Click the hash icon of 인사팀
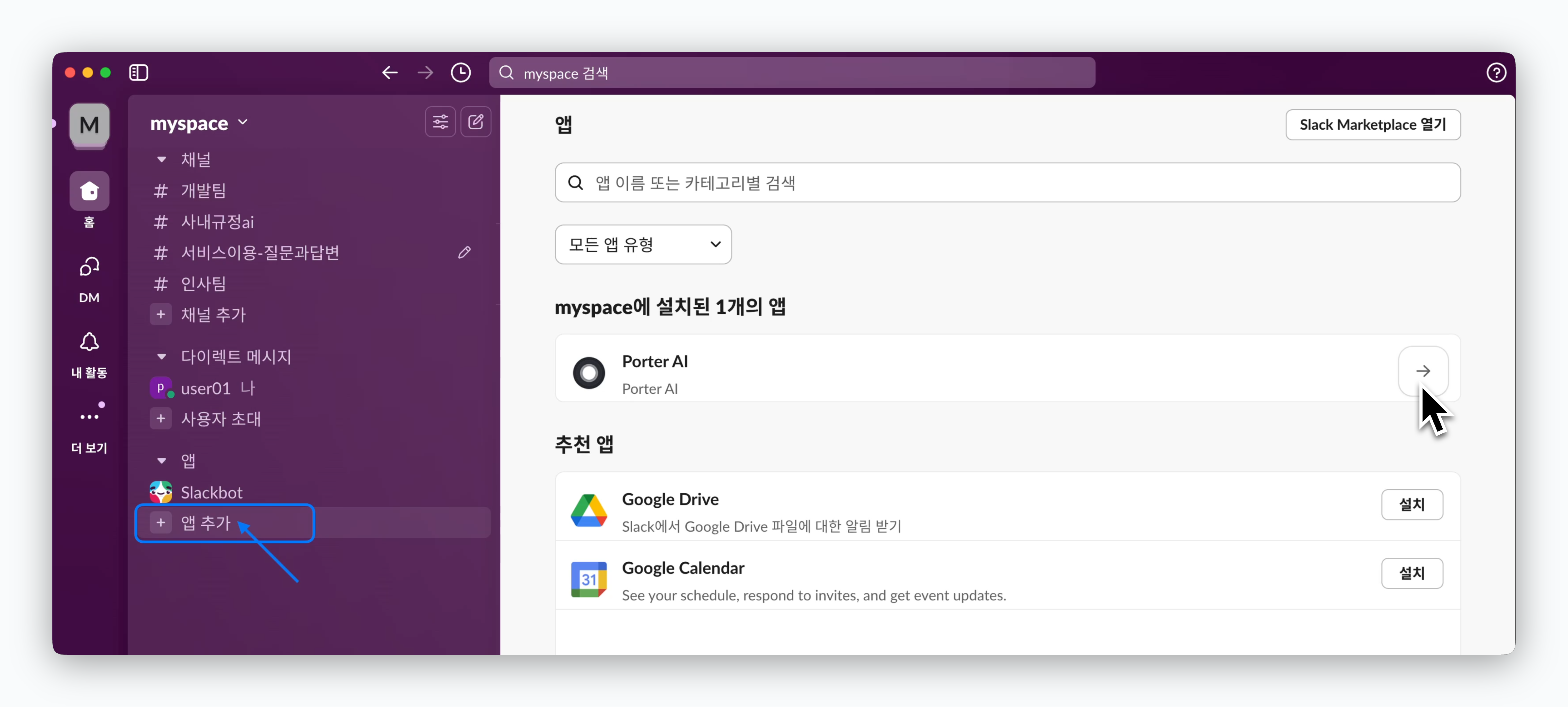 click(161, 284)
